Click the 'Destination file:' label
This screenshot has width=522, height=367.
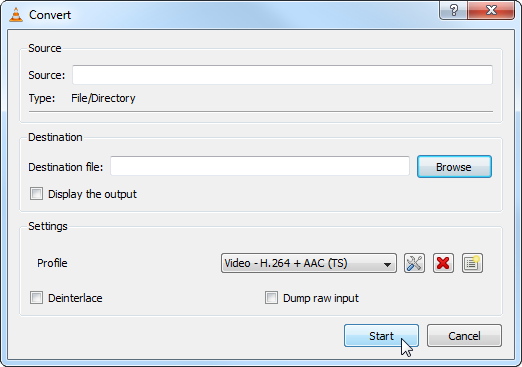coord(66,167)
